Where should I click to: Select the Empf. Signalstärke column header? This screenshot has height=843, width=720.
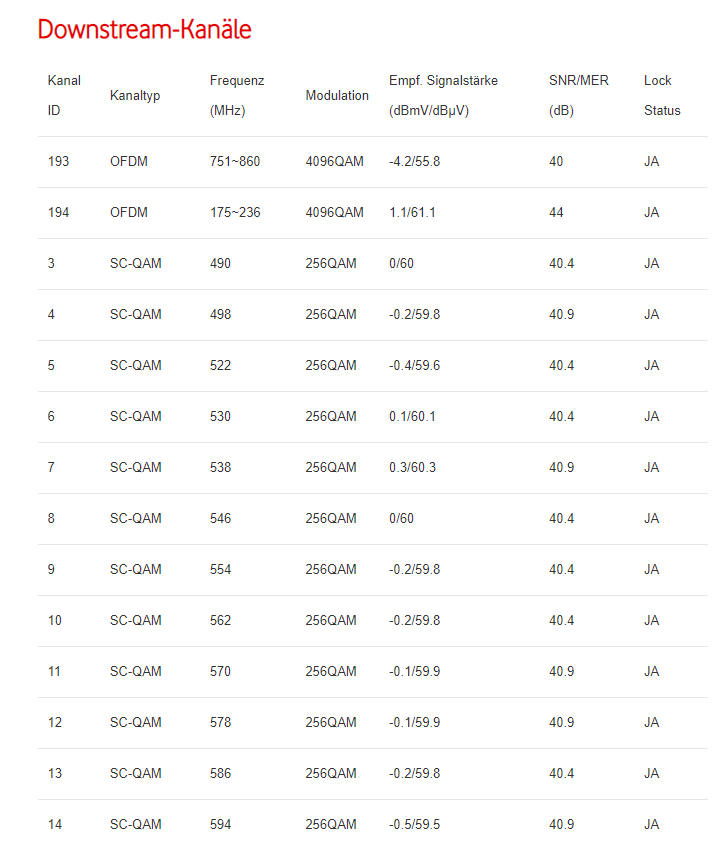(x=443, y=95)
